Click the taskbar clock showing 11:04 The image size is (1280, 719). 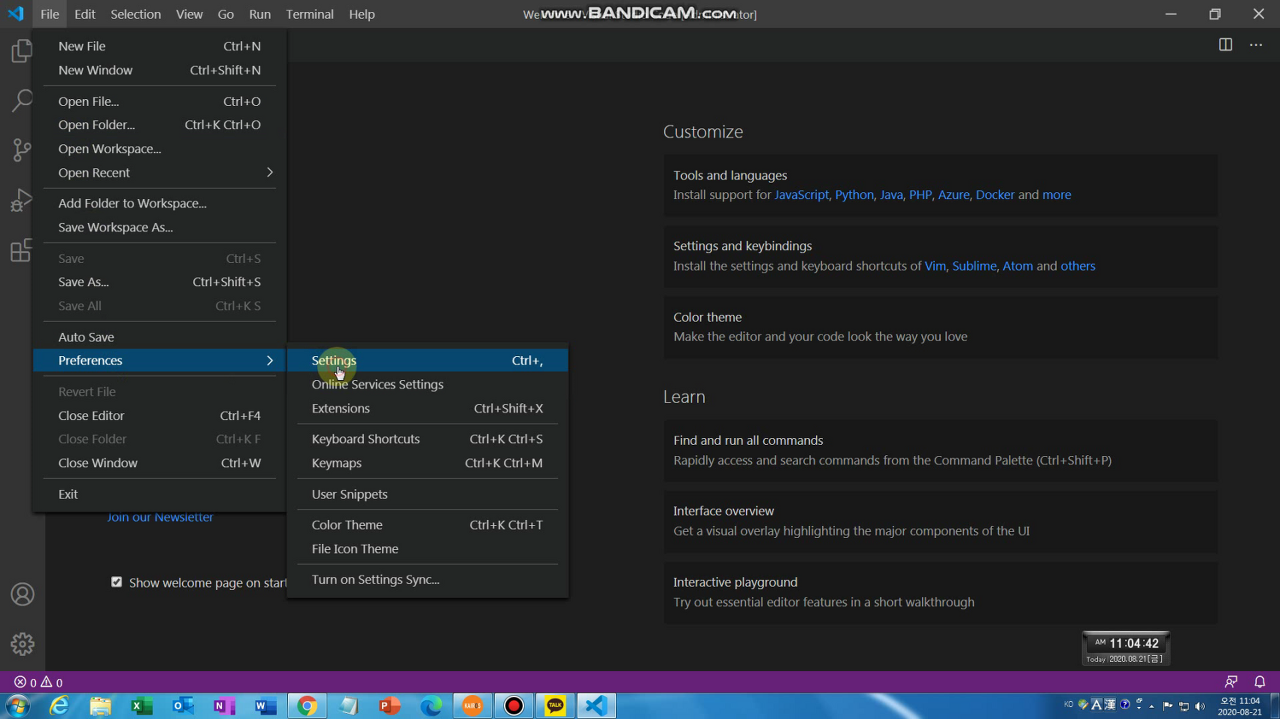1240,706
